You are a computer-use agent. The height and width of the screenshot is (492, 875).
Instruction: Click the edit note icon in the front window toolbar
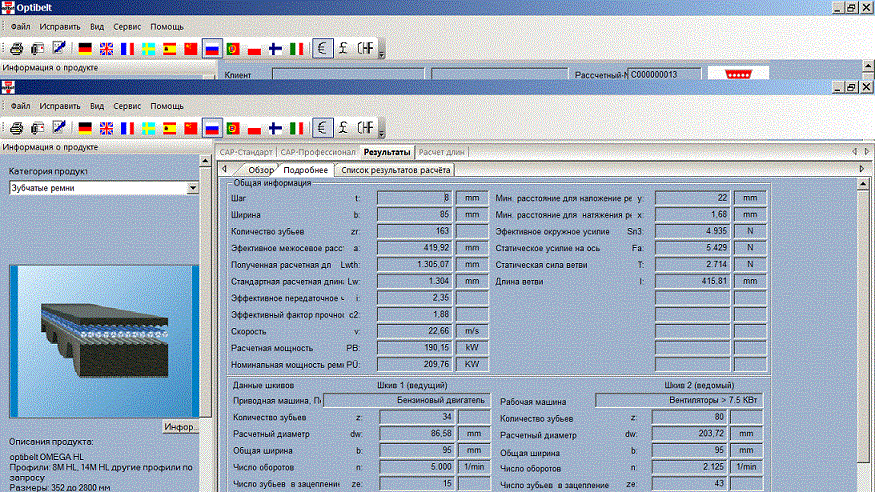(x=59, y=128)
